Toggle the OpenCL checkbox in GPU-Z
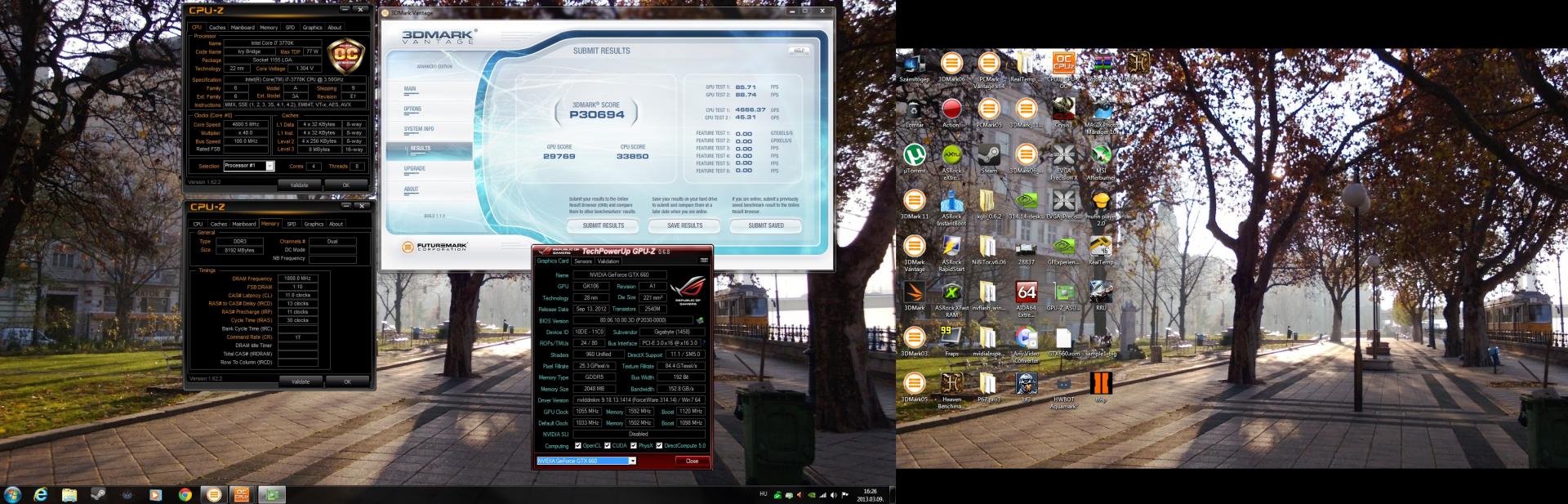This screenshot has width=1568, height=504. point(578,445)
